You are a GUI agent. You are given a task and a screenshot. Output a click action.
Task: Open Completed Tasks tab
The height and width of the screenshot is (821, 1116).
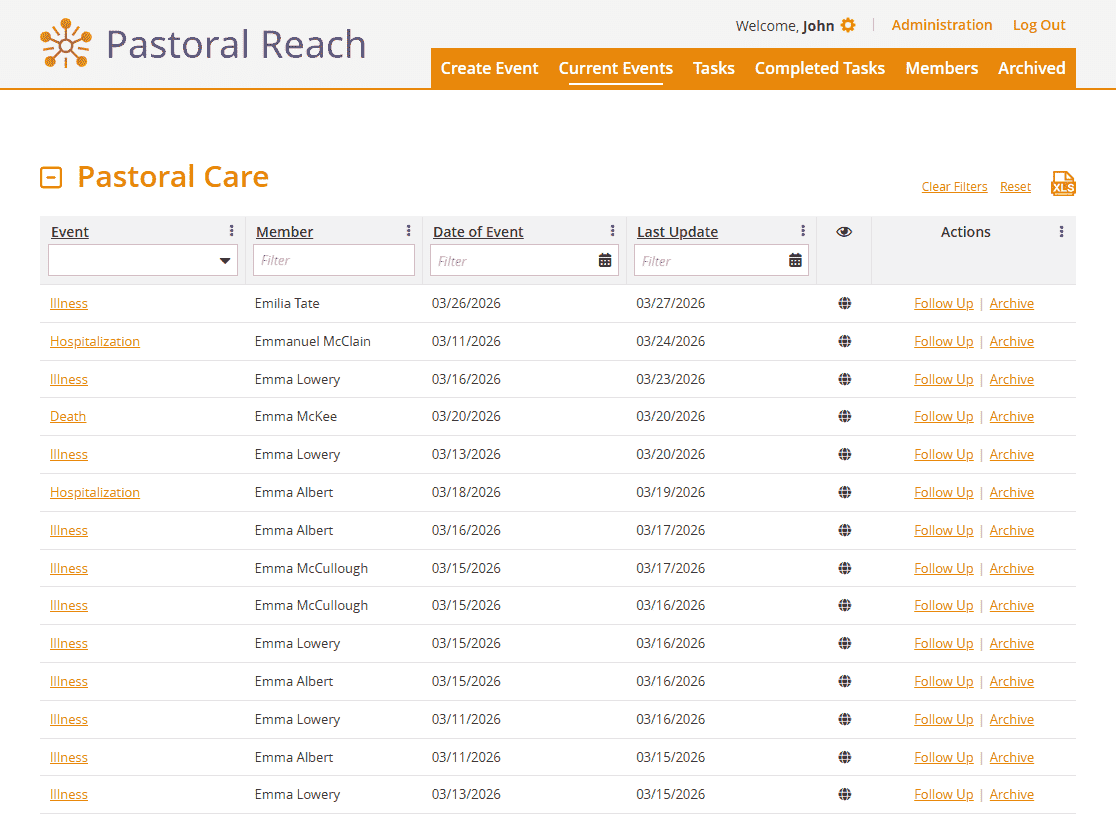(x=820, y=68)
